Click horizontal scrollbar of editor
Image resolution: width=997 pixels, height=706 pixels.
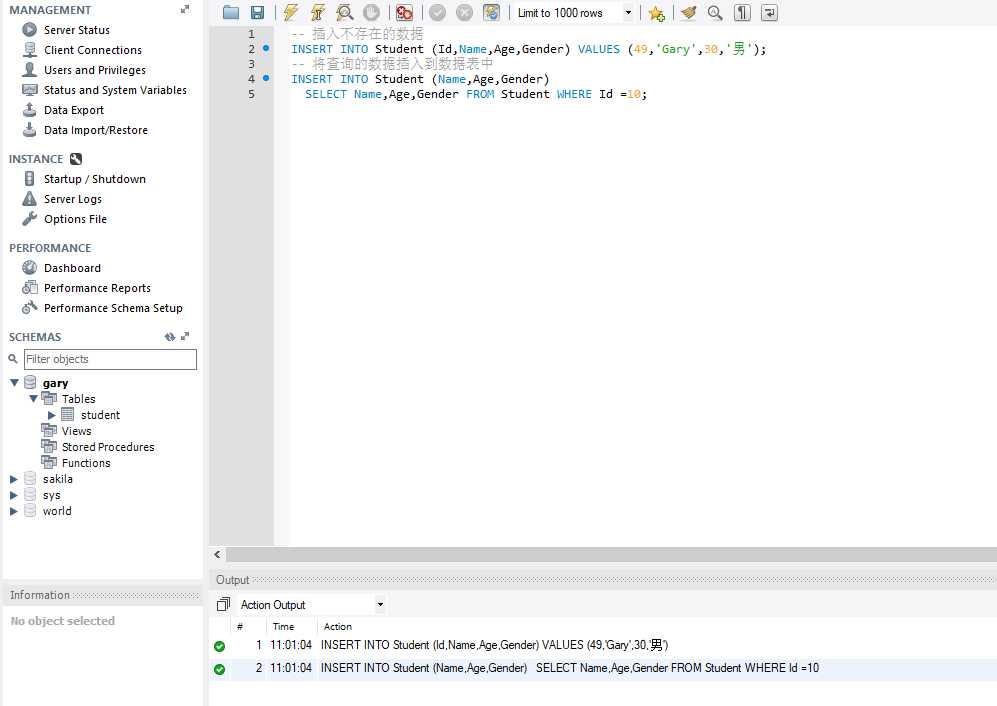(x=611, y=555)
